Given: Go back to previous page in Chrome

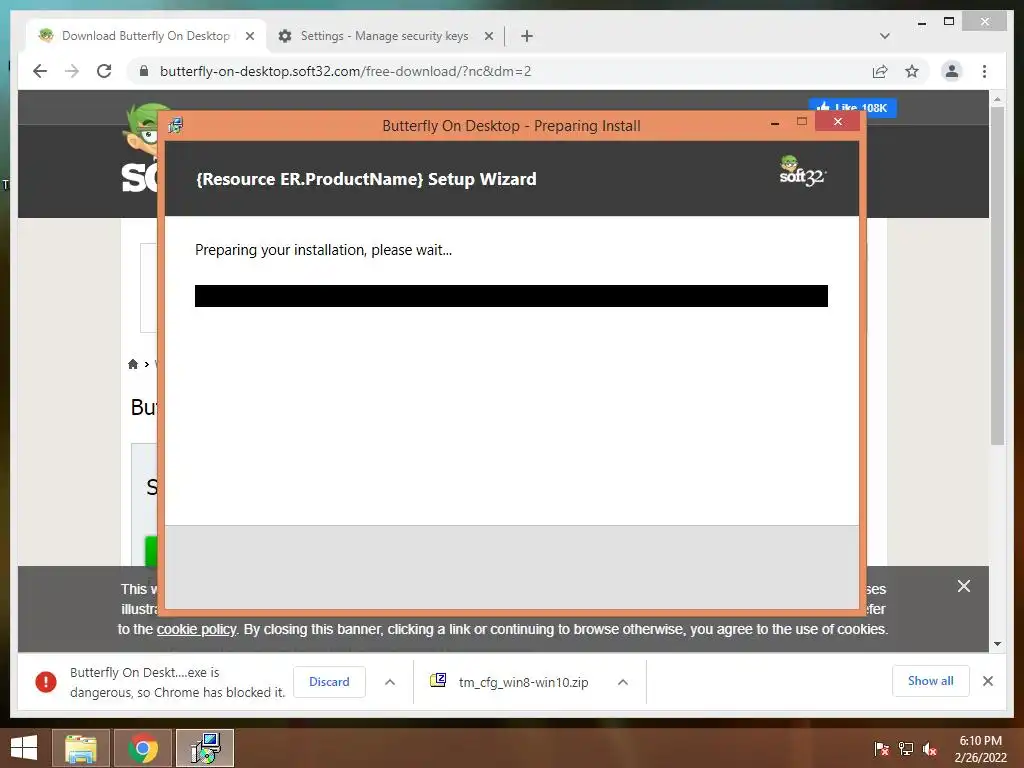Looking at the screenshot, I should pyautogui.click(x=40, y=71).
